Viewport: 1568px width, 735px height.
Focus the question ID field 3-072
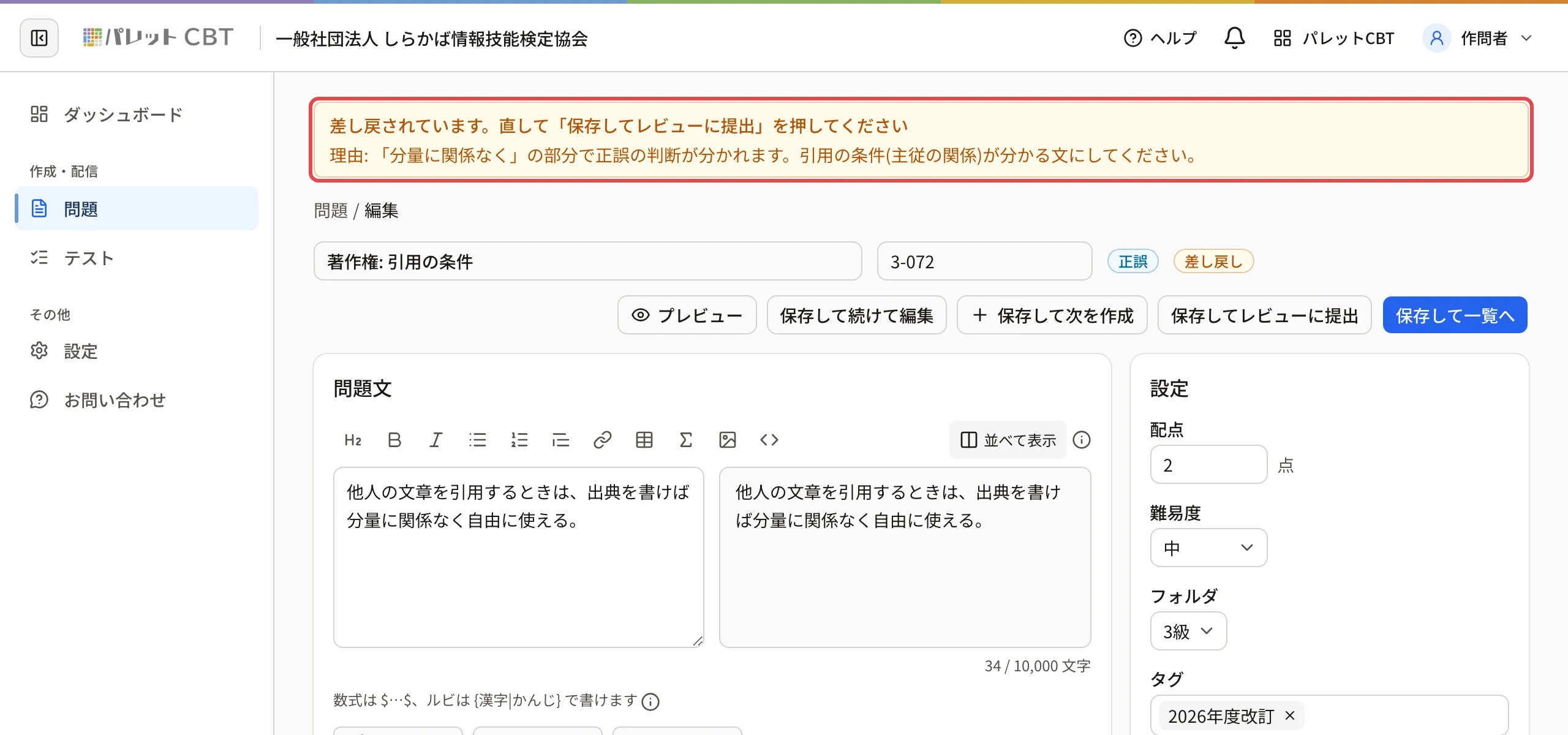pyautogui.click(x=985, y=262)
